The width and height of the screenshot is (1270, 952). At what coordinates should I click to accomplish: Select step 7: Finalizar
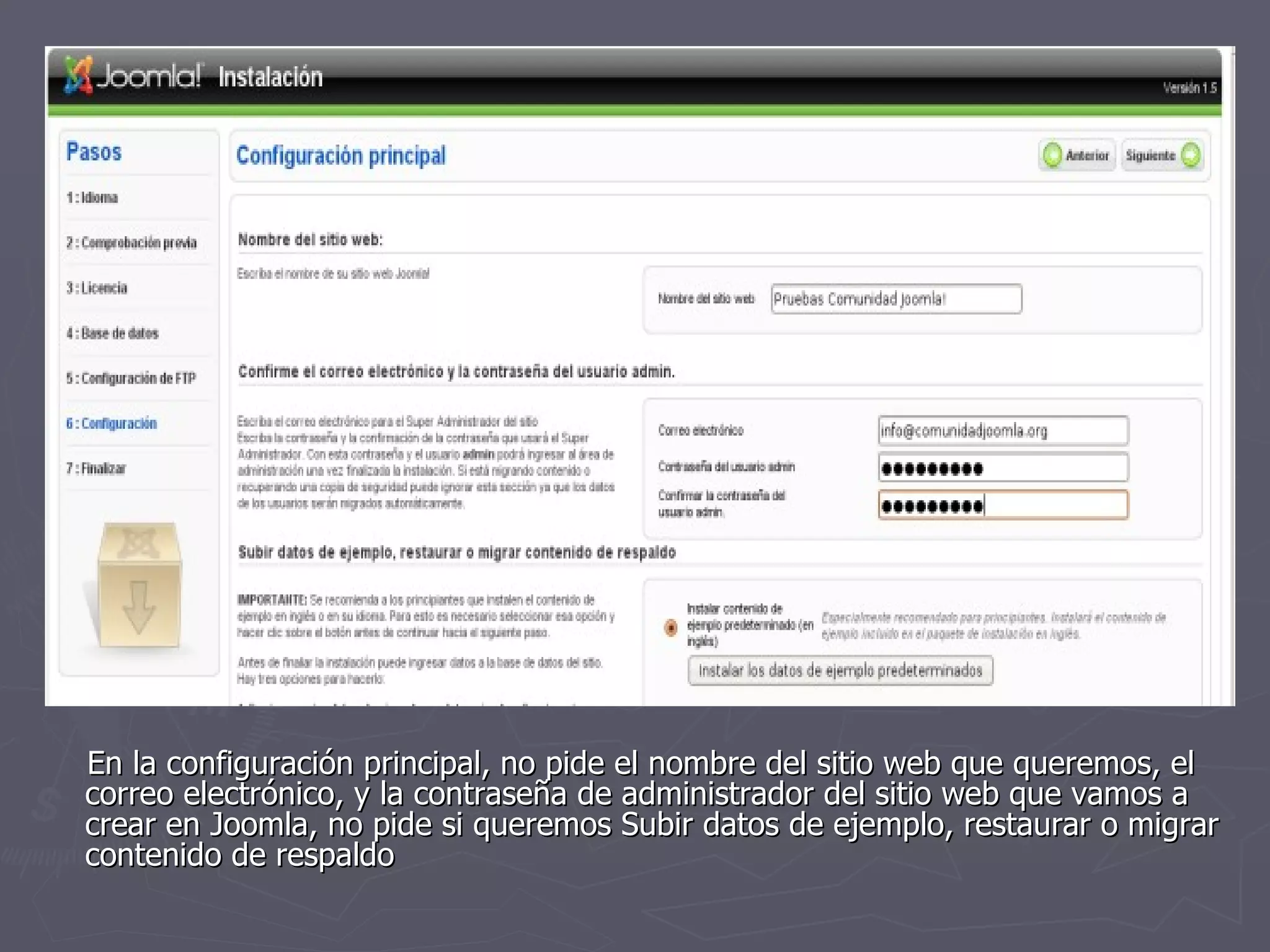(96, 469)
